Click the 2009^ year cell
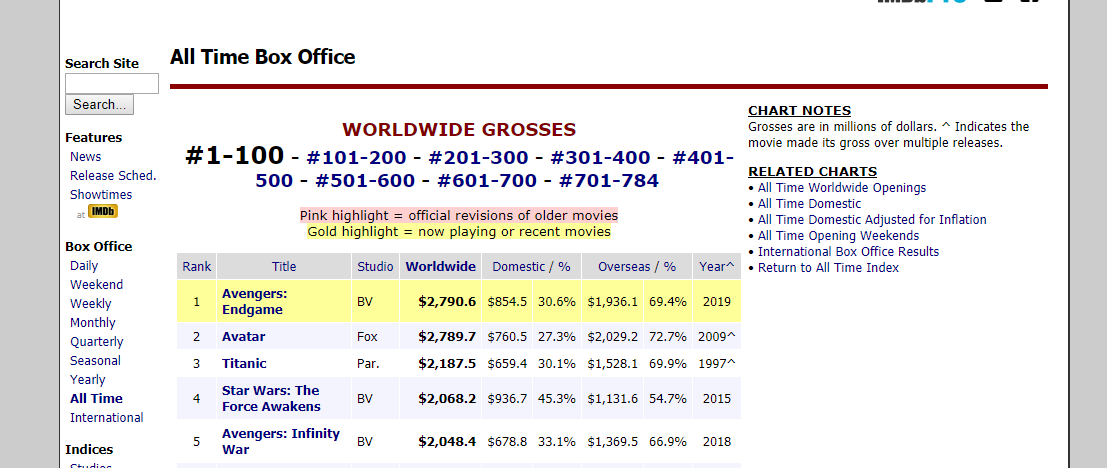The width and height of the screenshot is (1107, 468). pyautogui.click(x=717, y=337)
